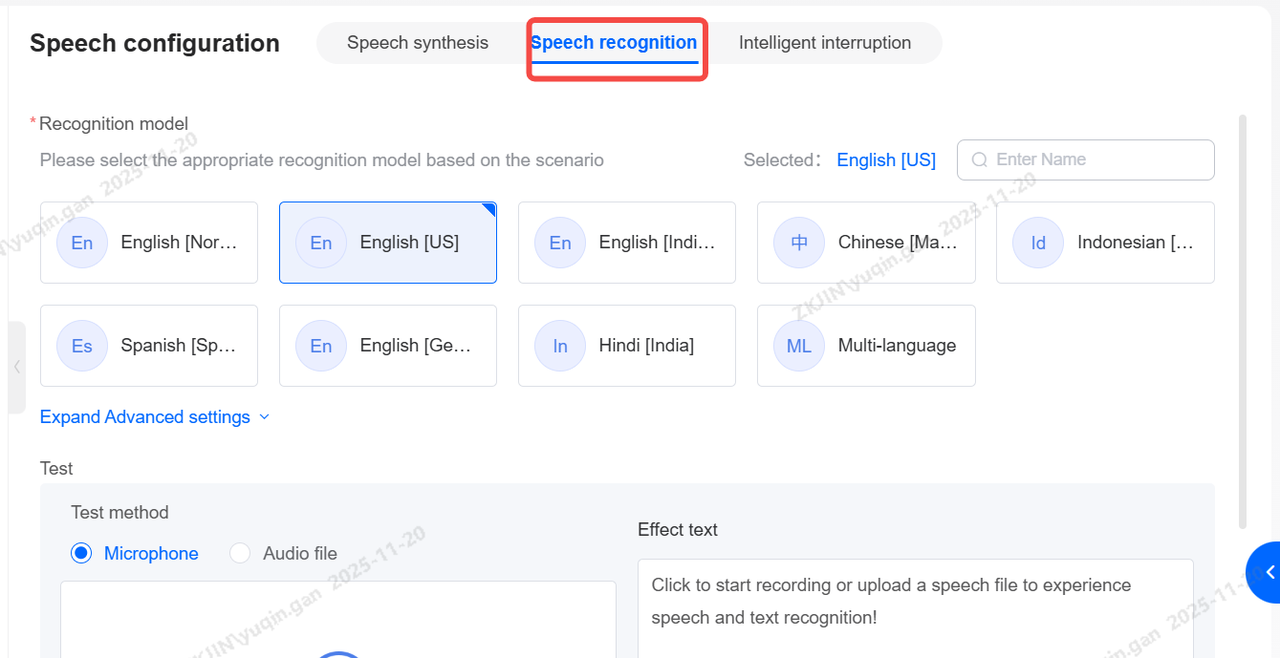Select the English [Ge...] model card

pyautogui.click(x=388, y=346)
